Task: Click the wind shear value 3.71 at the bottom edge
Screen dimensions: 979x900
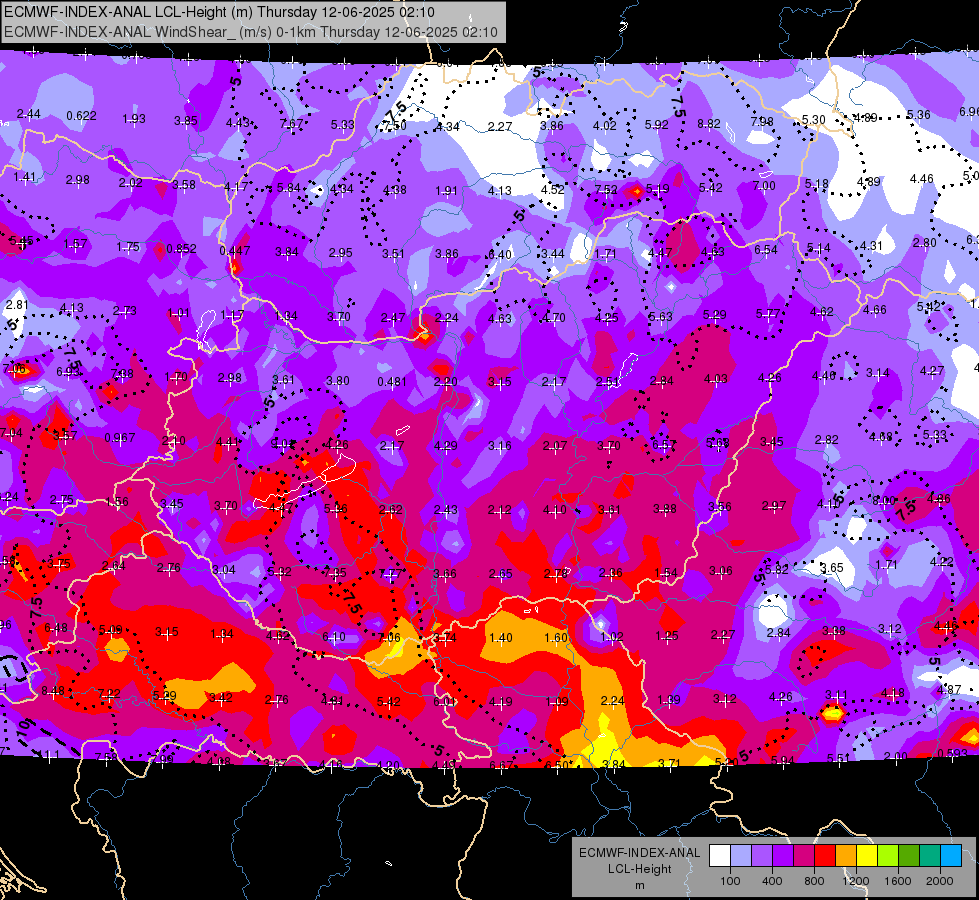Action: point(669,763)
